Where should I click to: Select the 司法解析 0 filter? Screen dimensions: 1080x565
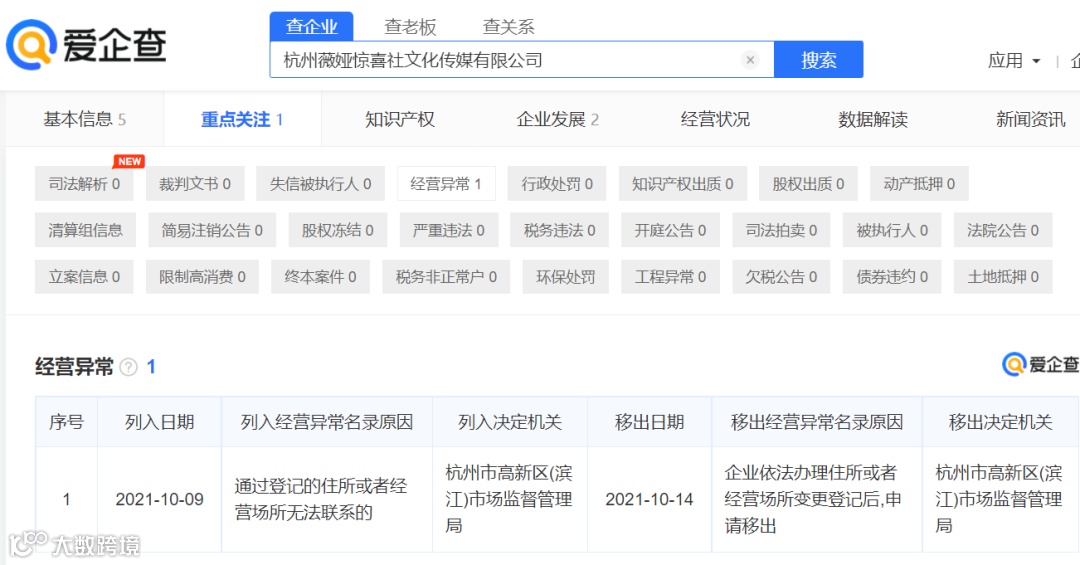point(84,184)
